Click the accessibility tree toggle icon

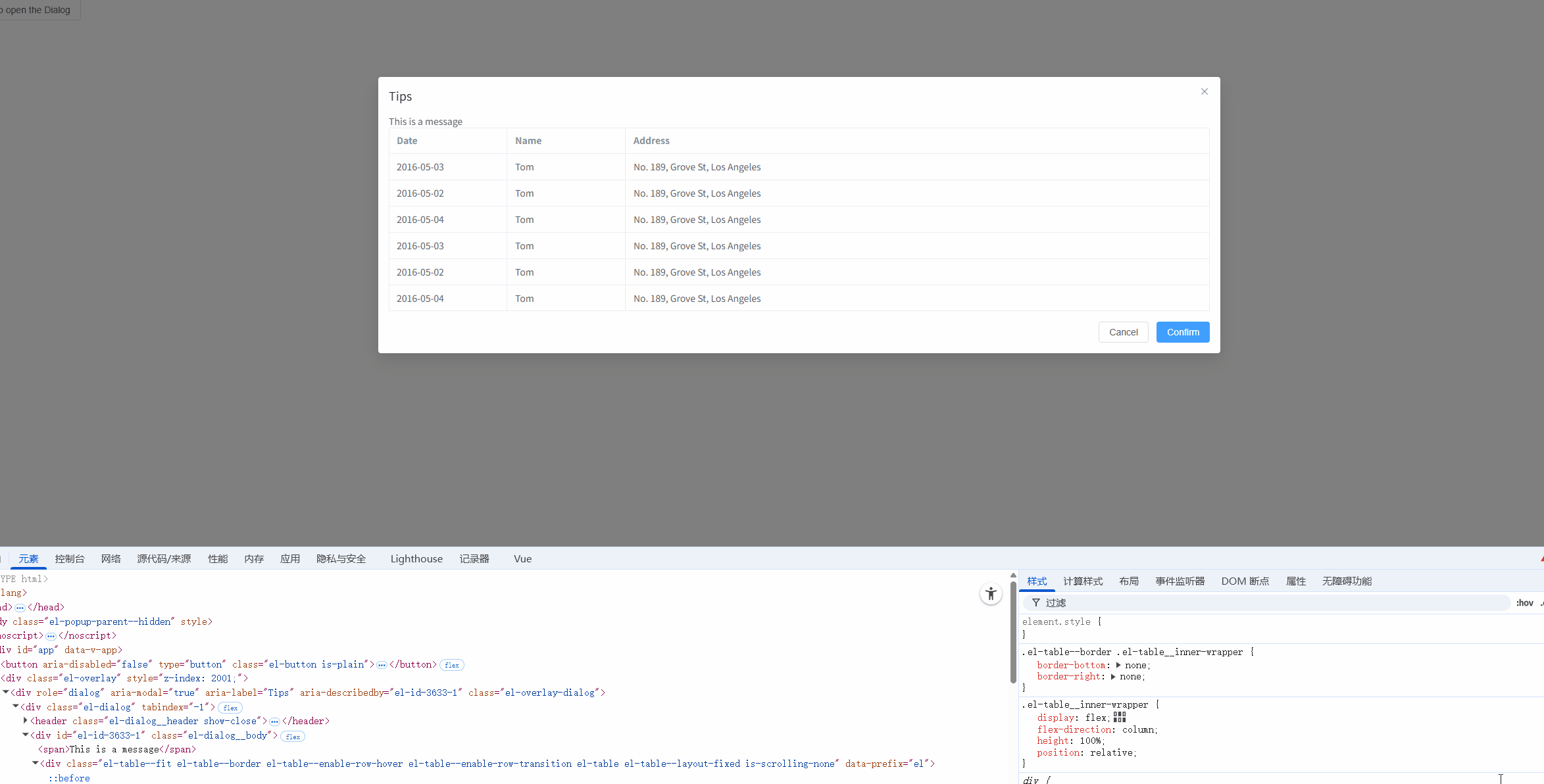(991, 594)
